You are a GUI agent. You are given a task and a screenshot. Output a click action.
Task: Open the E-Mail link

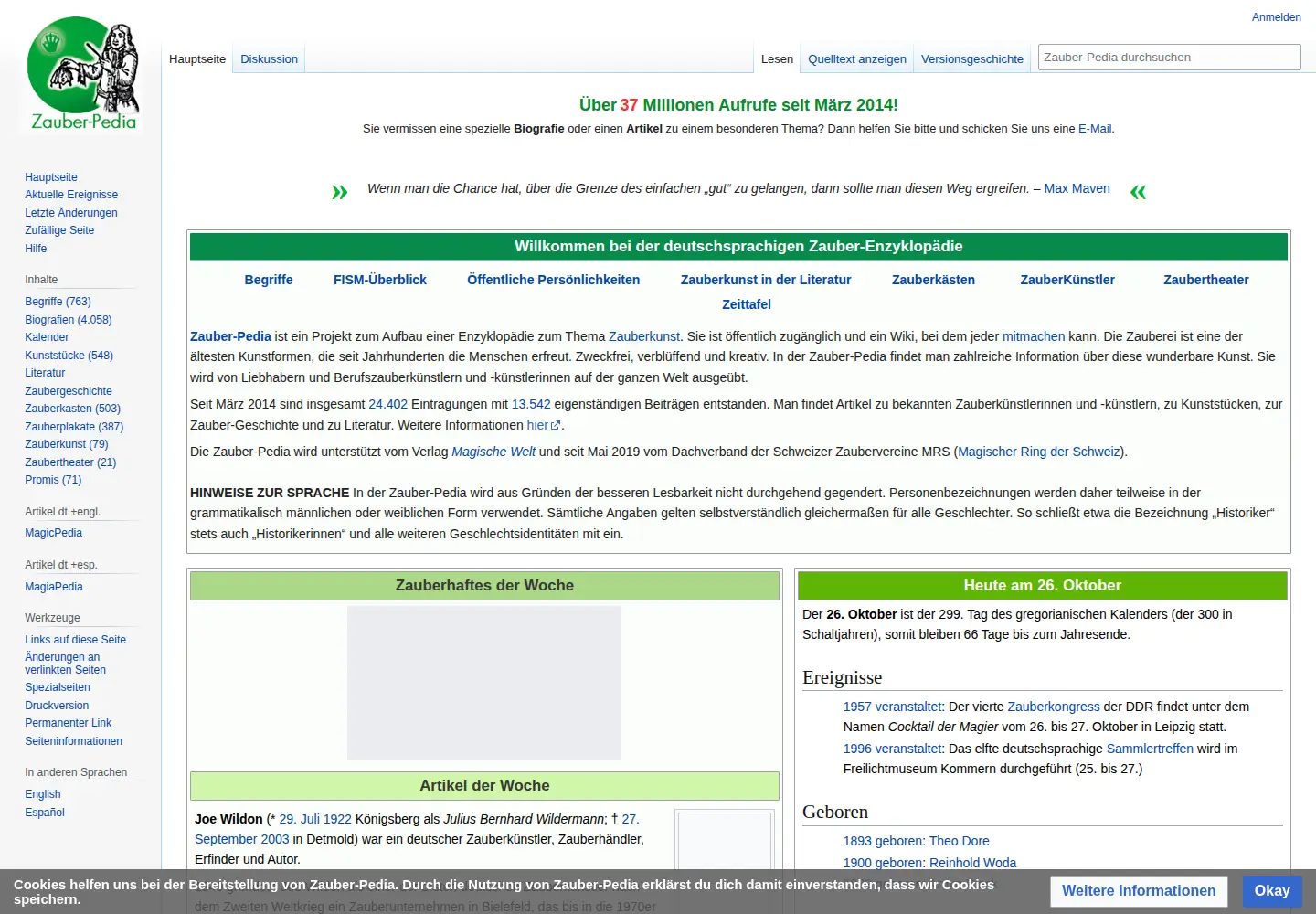tap(1095, 129)
